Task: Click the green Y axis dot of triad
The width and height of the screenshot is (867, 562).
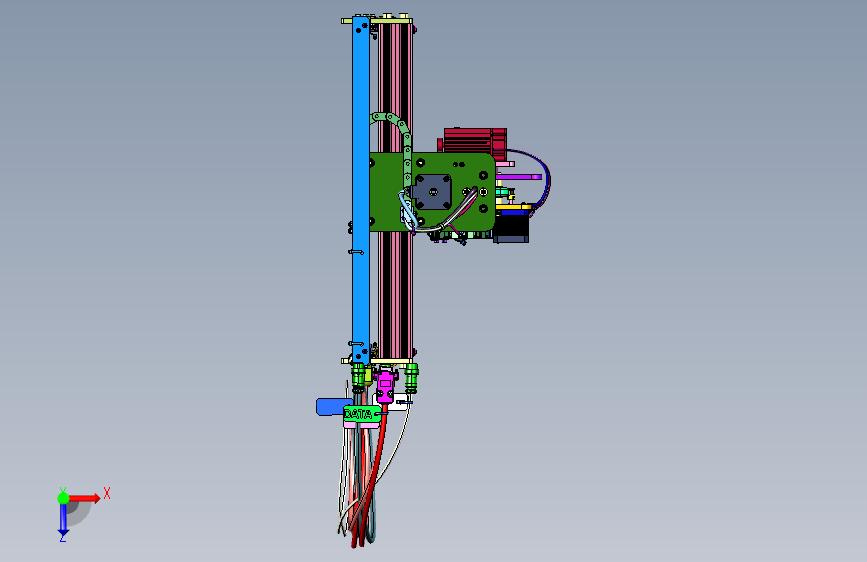Action: [63, 498]
